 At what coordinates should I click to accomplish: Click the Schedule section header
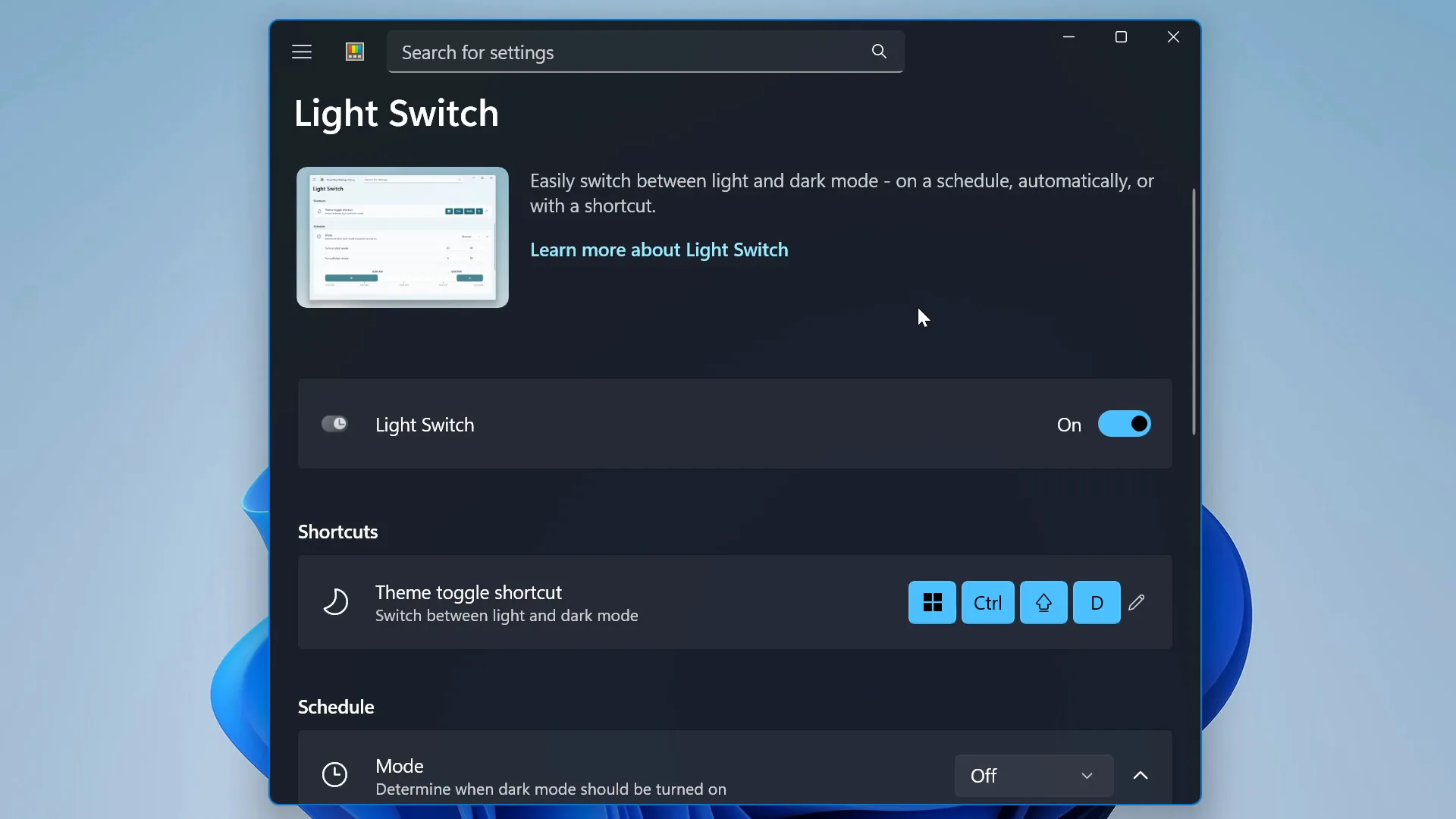click(336, 707)
